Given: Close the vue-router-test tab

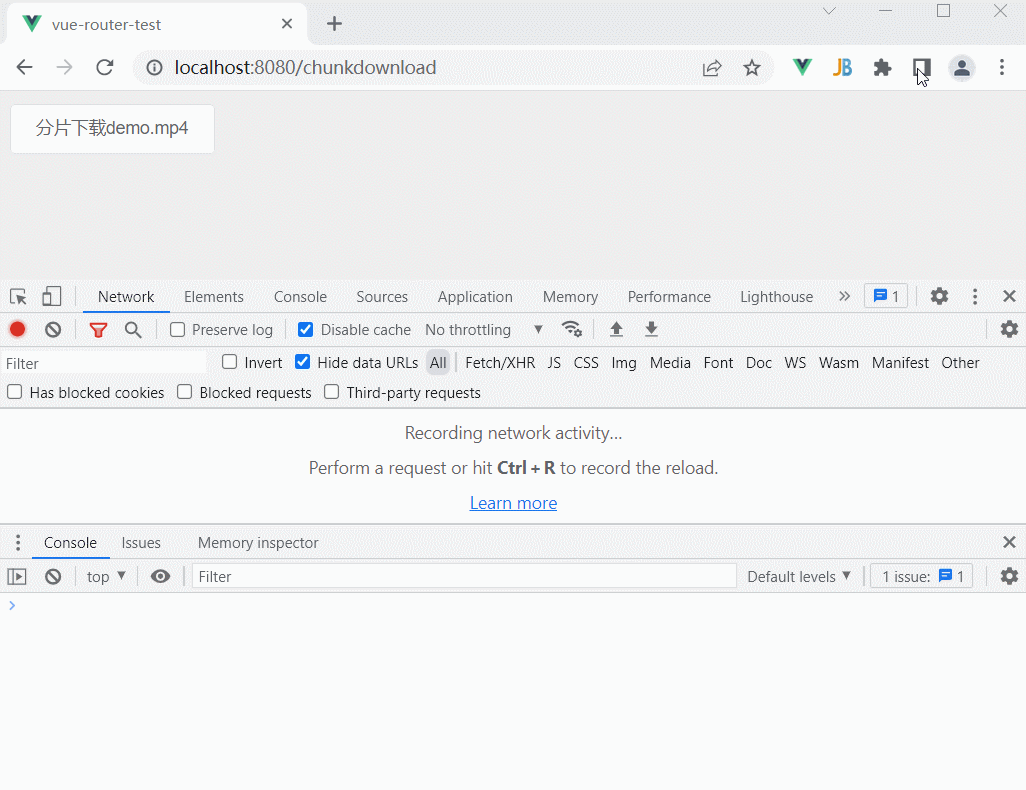Looking at the screenshot, I should click(287, 24).
